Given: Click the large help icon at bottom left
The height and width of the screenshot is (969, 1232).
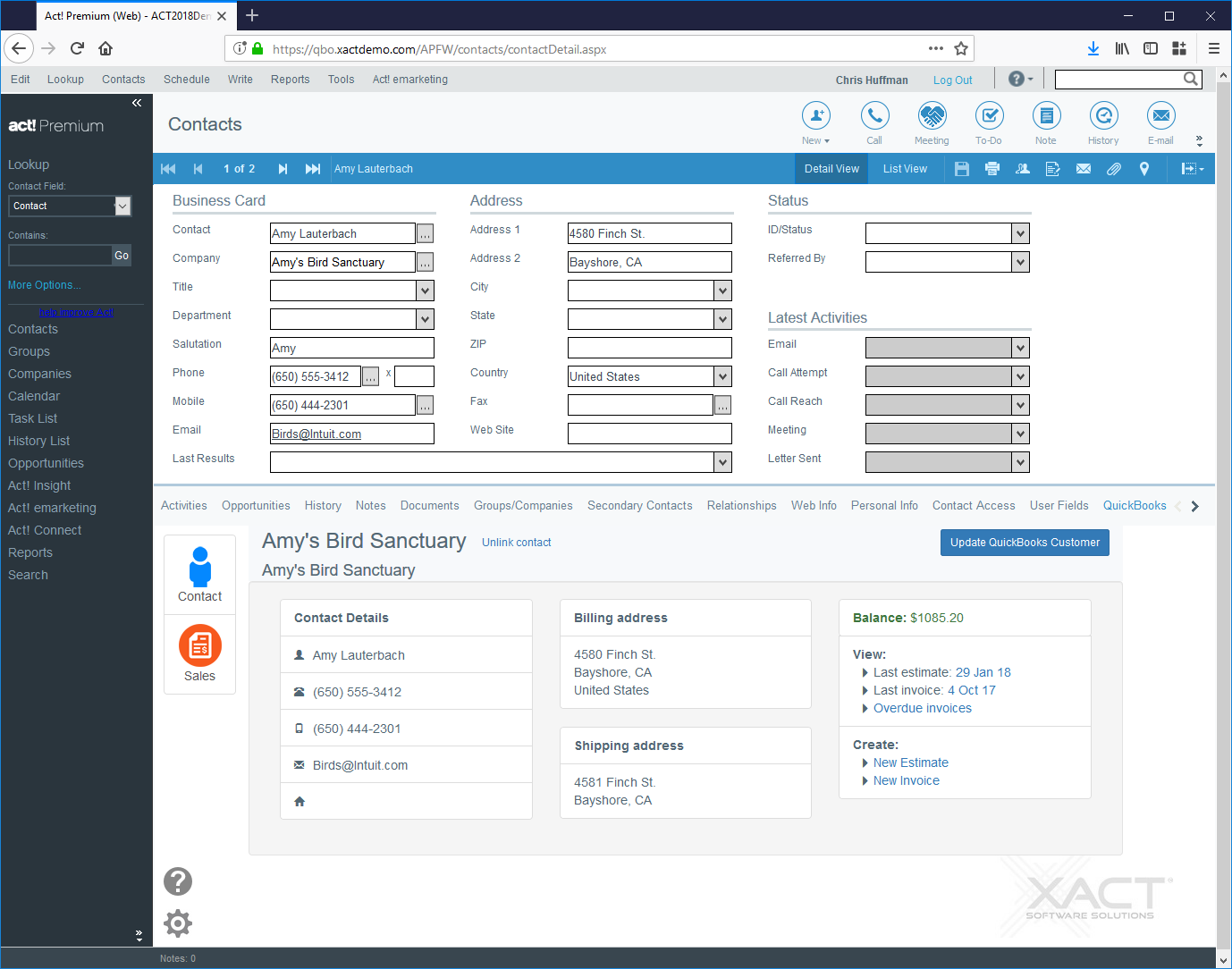Looking at the screenshot, I should tap(178, 881).
